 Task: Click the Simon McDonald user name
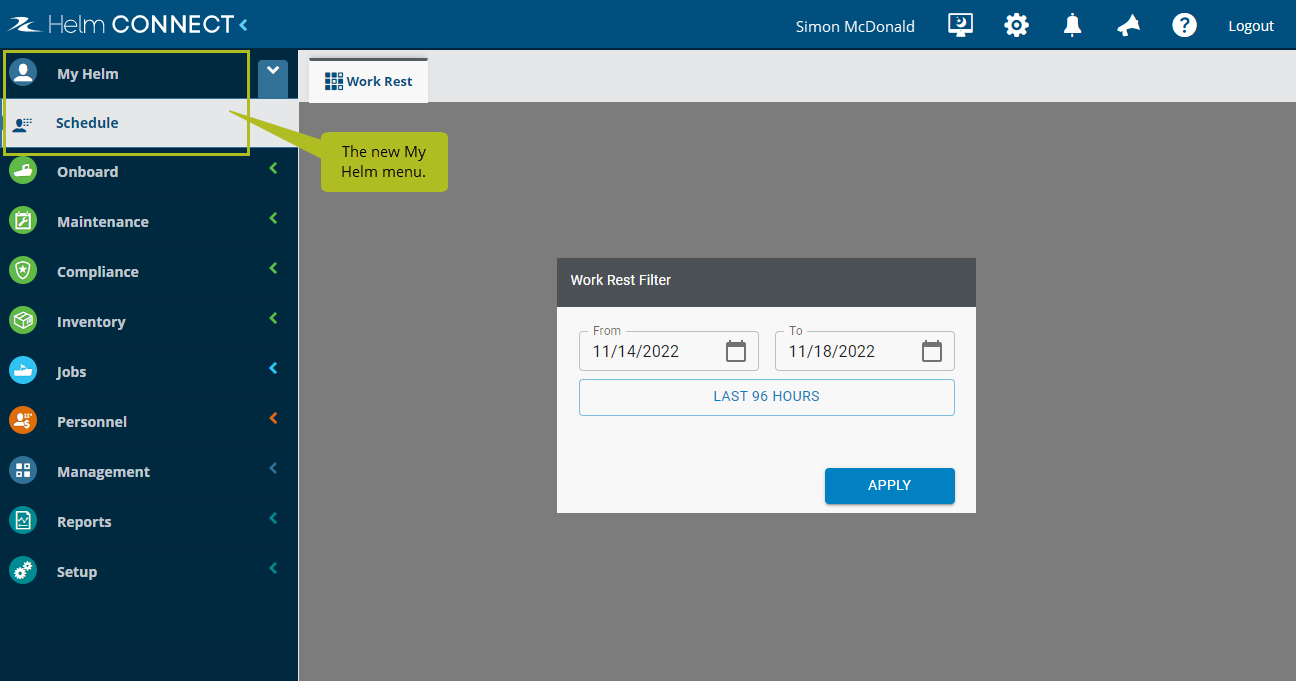click(x=855, y=26)
